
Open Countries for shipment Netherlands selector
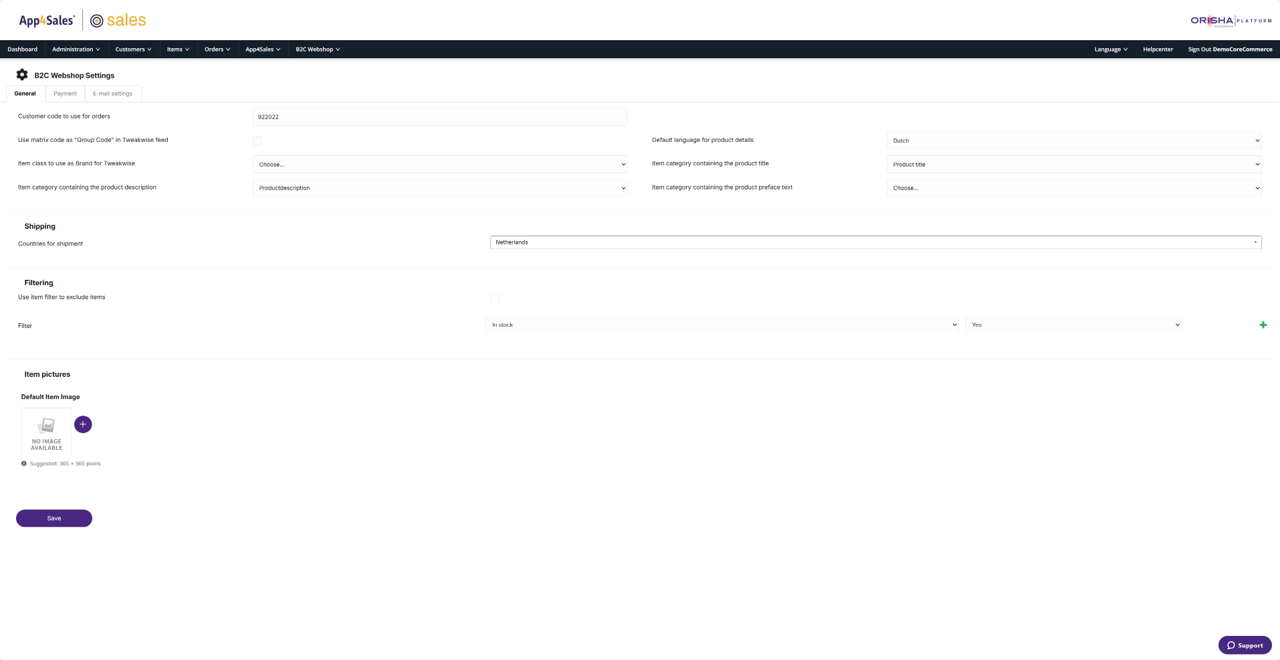pos(876,242)
